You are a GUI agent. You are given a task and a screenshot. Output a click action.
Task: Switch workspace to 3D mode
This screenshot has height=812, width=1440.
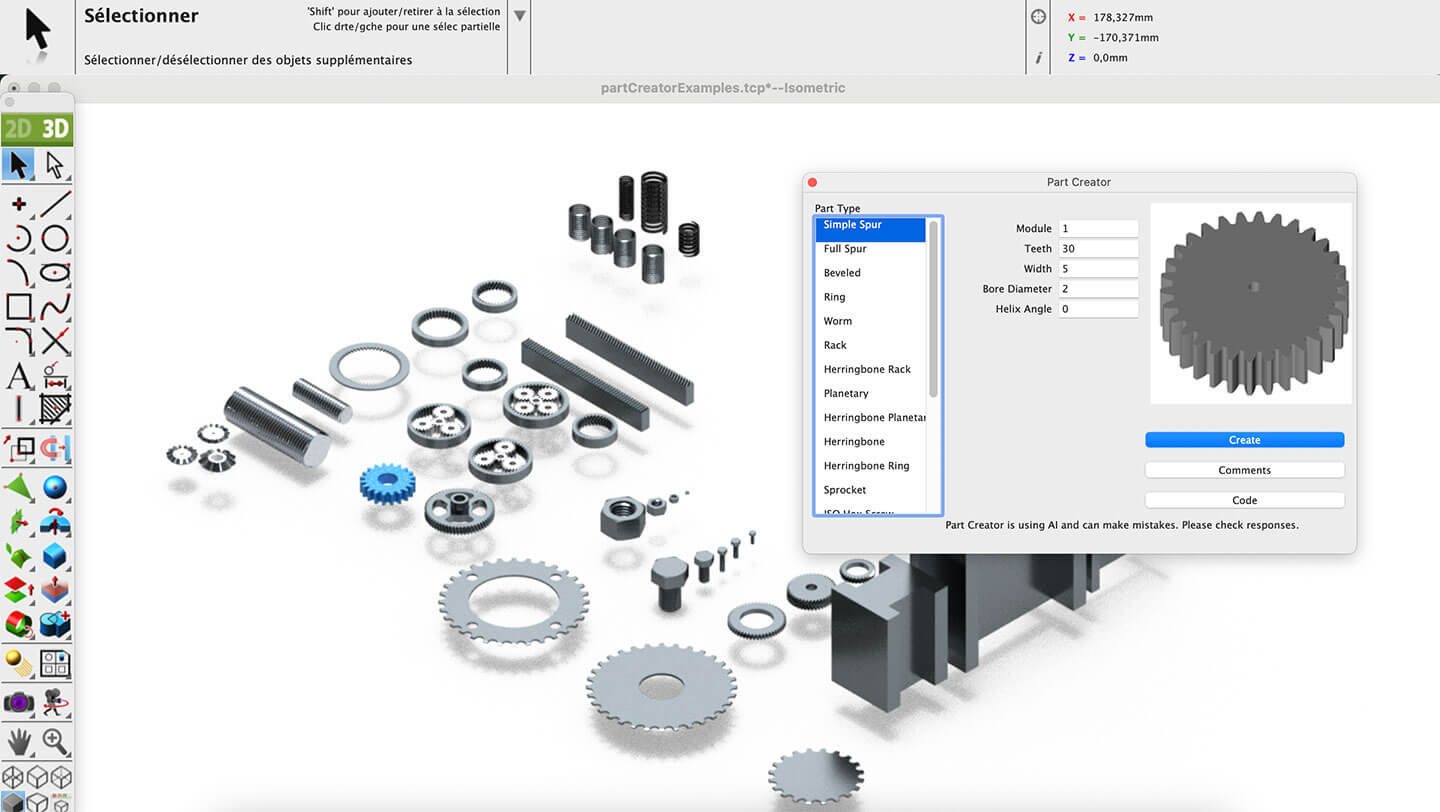54,129
